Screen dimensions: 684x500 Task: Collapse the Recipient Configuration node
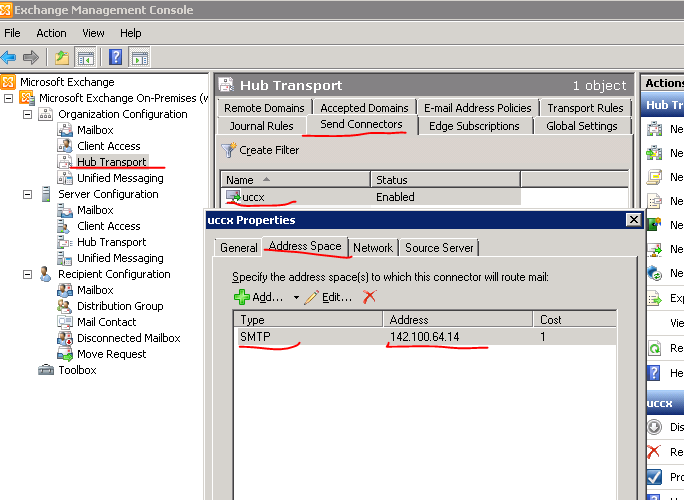point(27,274)
